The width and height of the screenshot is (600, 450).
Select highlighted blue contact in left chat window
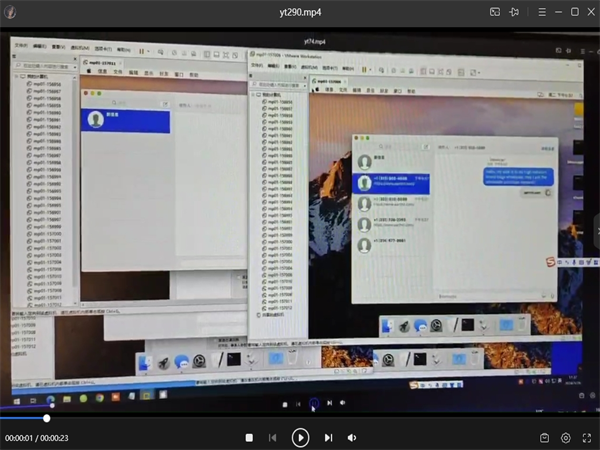pyautogui.click(x=126, y=121)
